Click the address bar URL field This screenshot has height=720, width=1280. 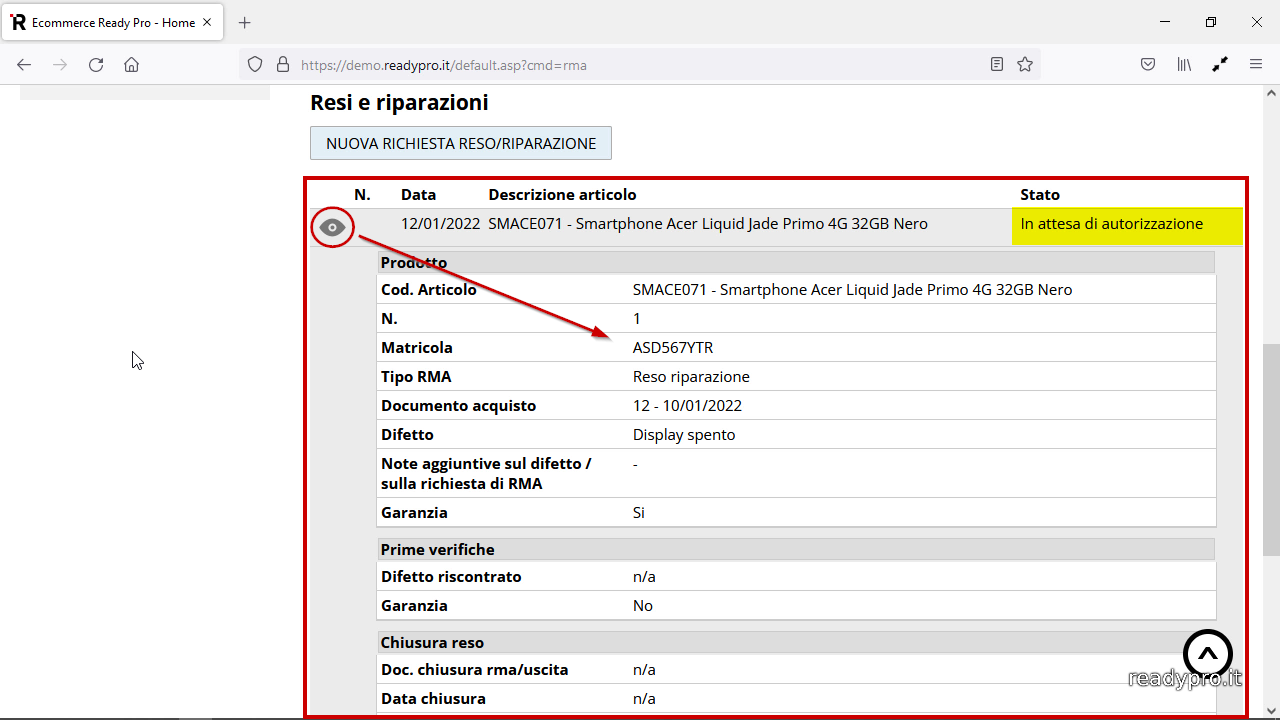coord(640,65)
